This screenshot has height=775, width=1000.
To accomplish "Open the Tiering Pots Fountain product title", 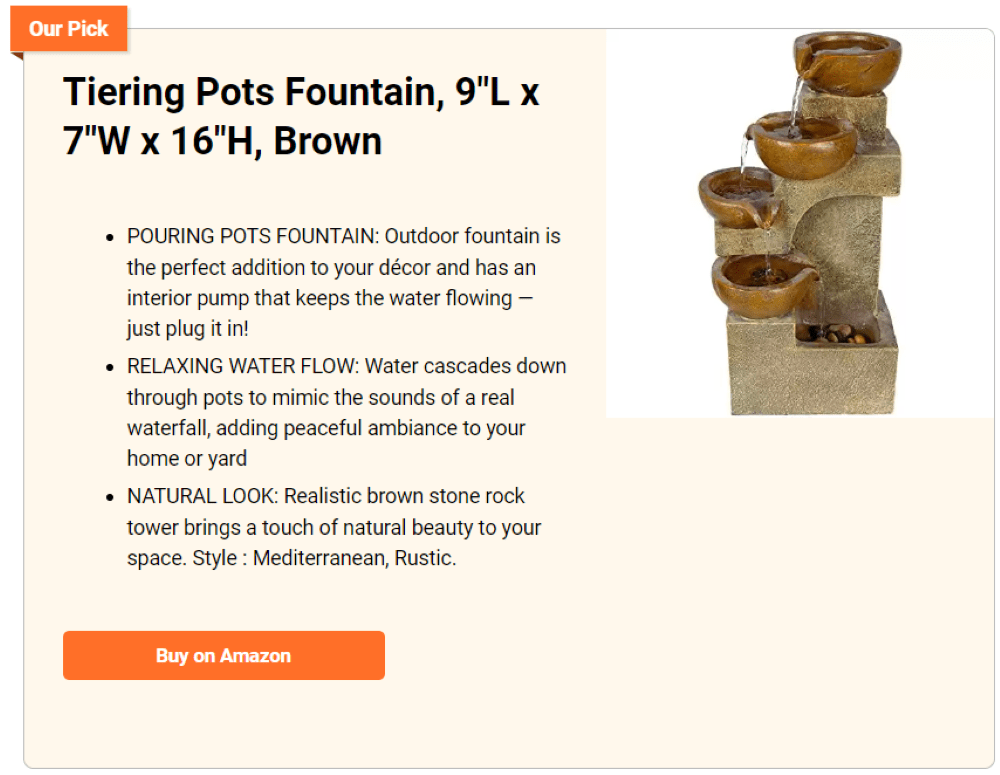I will pos(301,116).
